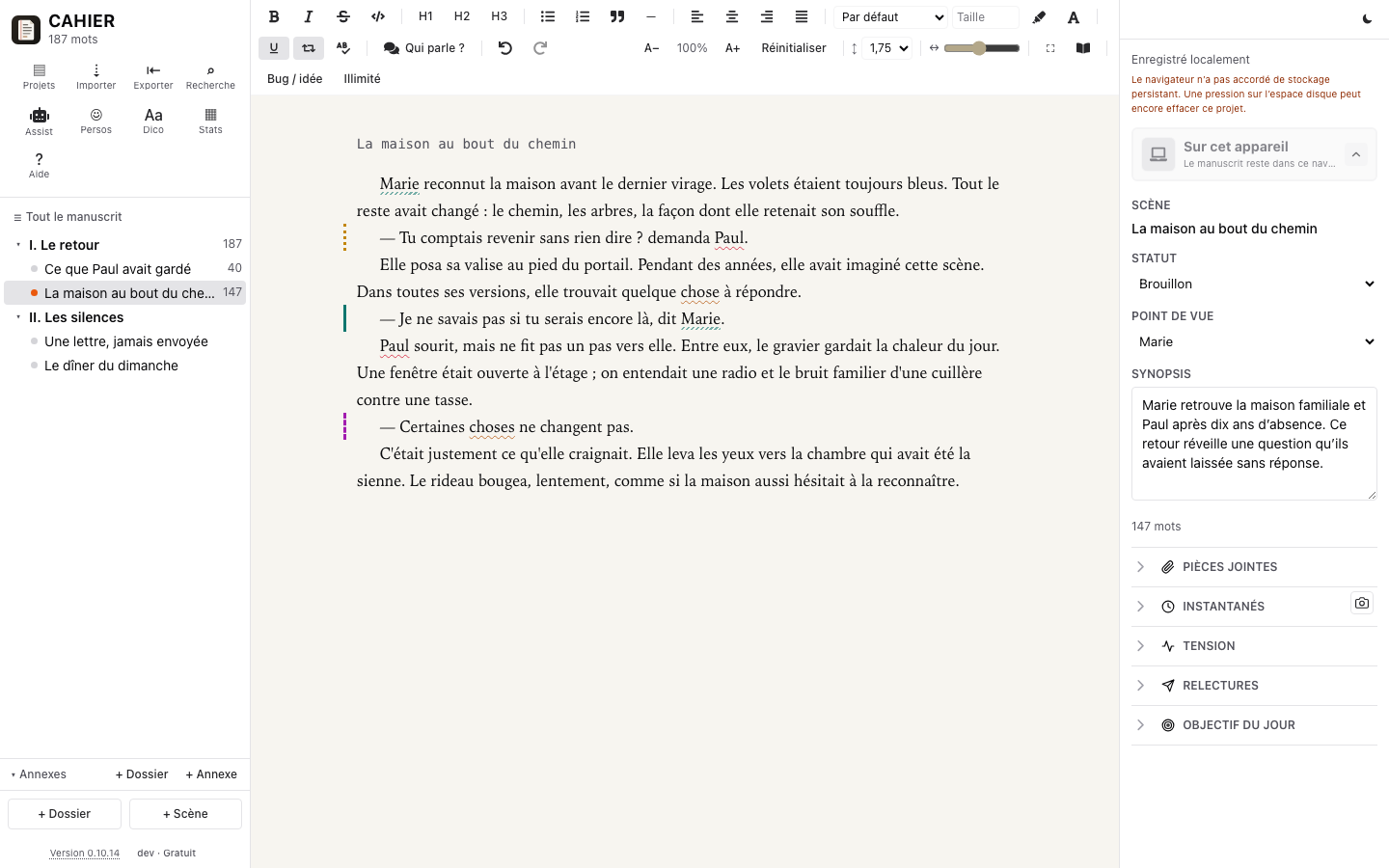The height and width of the screenshot is (868, 1389).
Task: Insert a bulleted list
Action: coord(548,16)
